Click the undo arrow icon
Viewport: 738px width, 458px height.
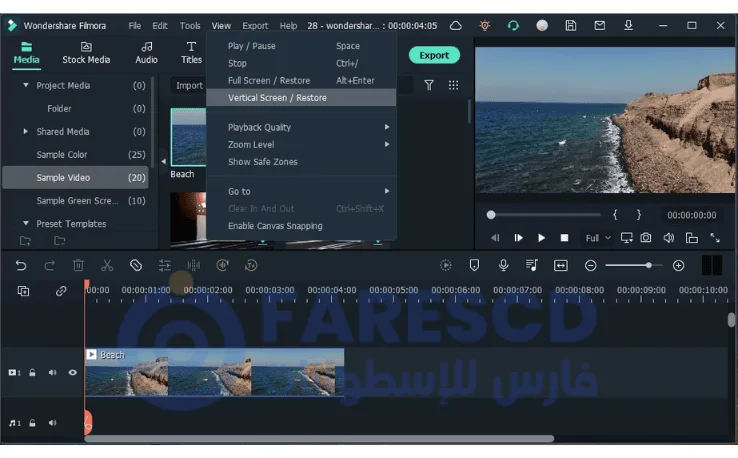pos(21,265)
